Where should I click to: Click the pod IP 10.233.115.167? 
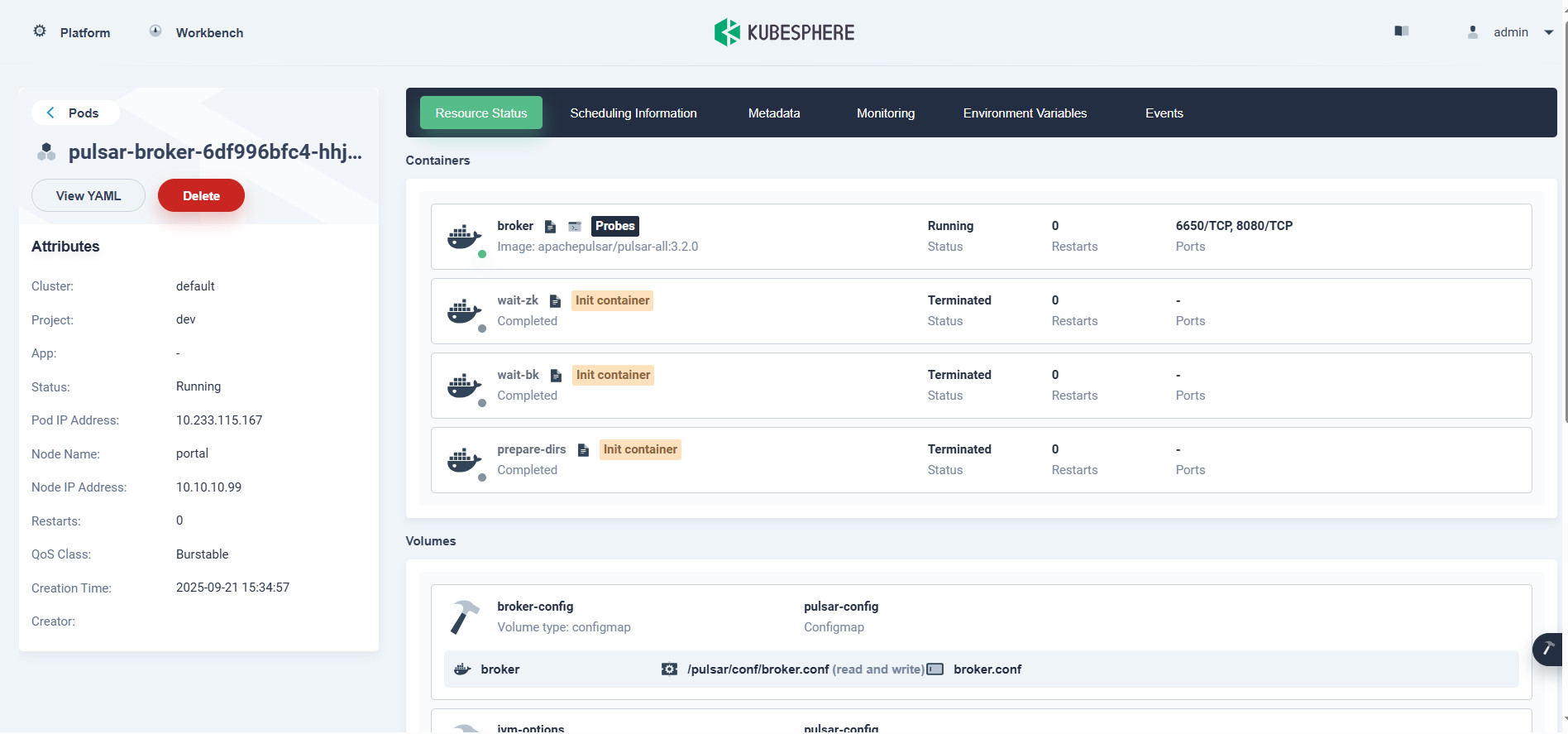[219, 420]
